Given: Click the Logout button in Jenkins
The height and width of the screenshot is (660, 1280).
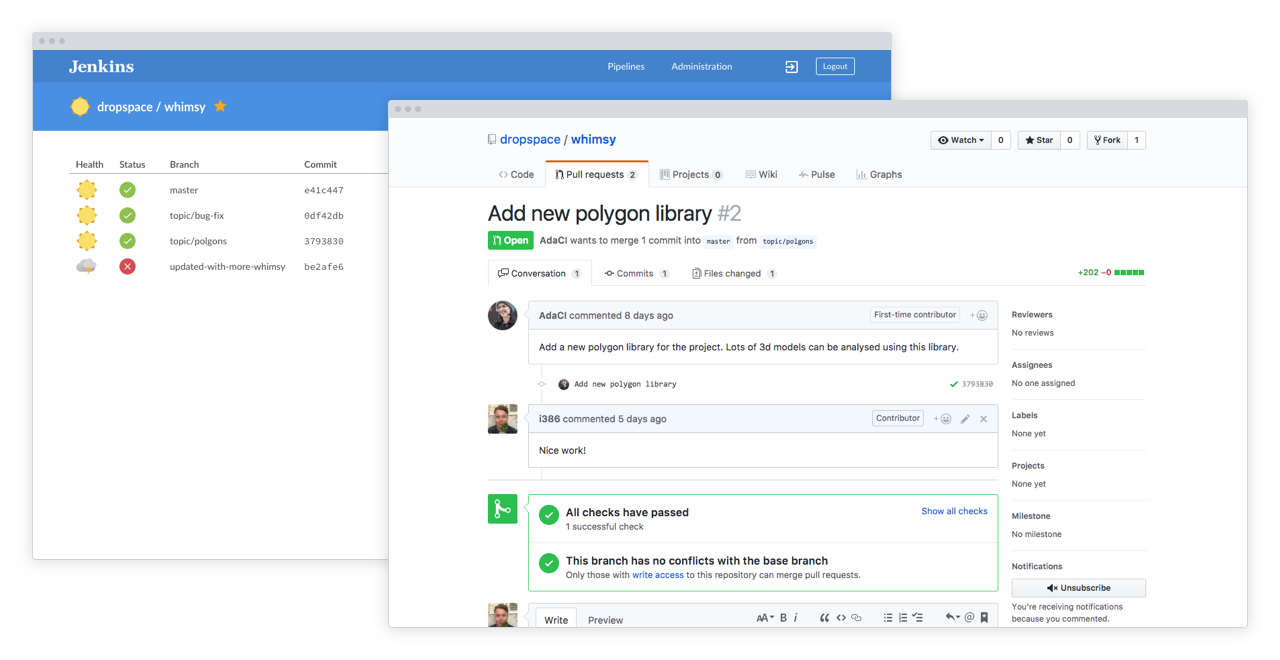Looking at the screenshot, I should point(835,66).
